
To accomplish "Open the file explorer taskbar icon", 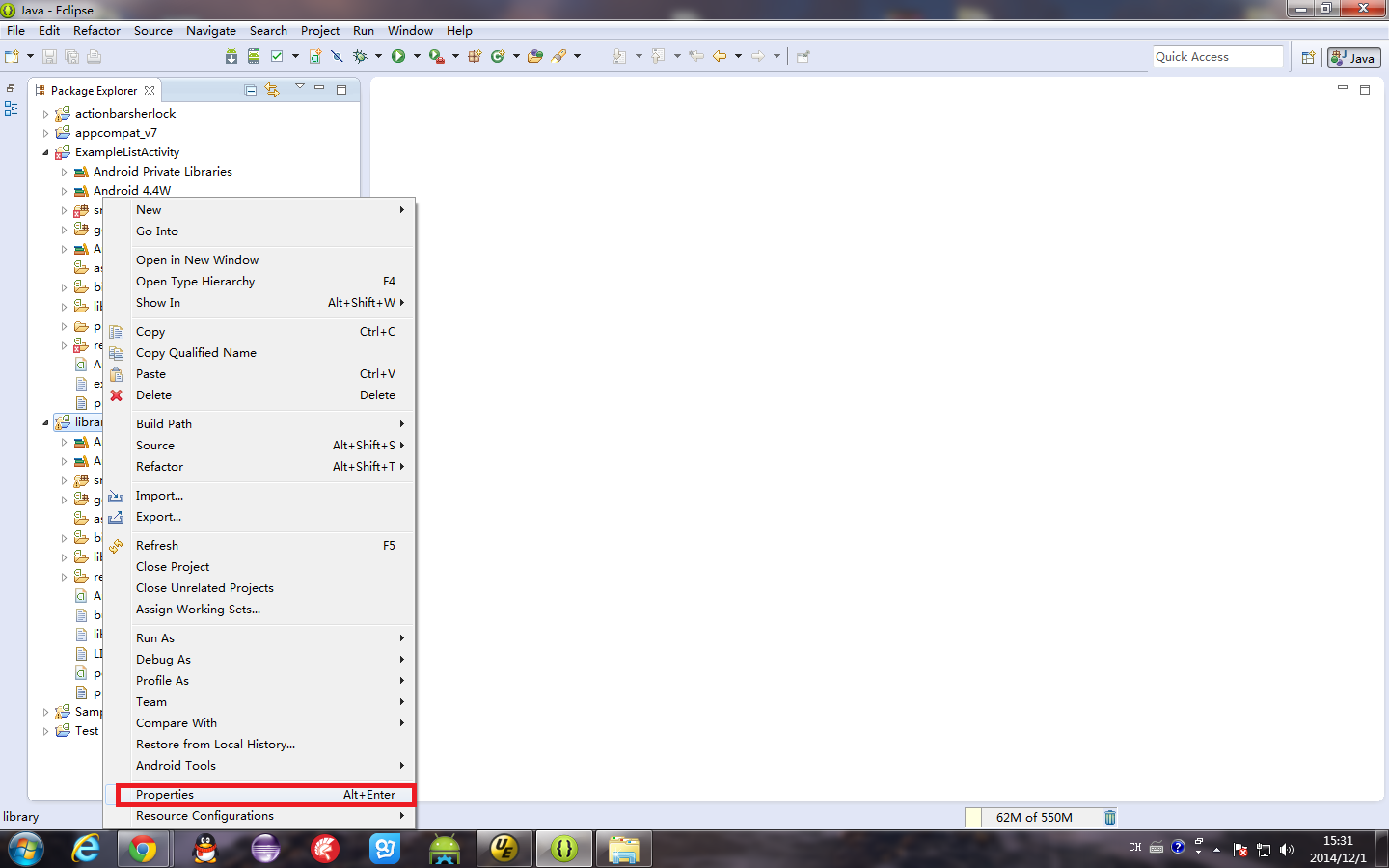I will tap(623, 849).
